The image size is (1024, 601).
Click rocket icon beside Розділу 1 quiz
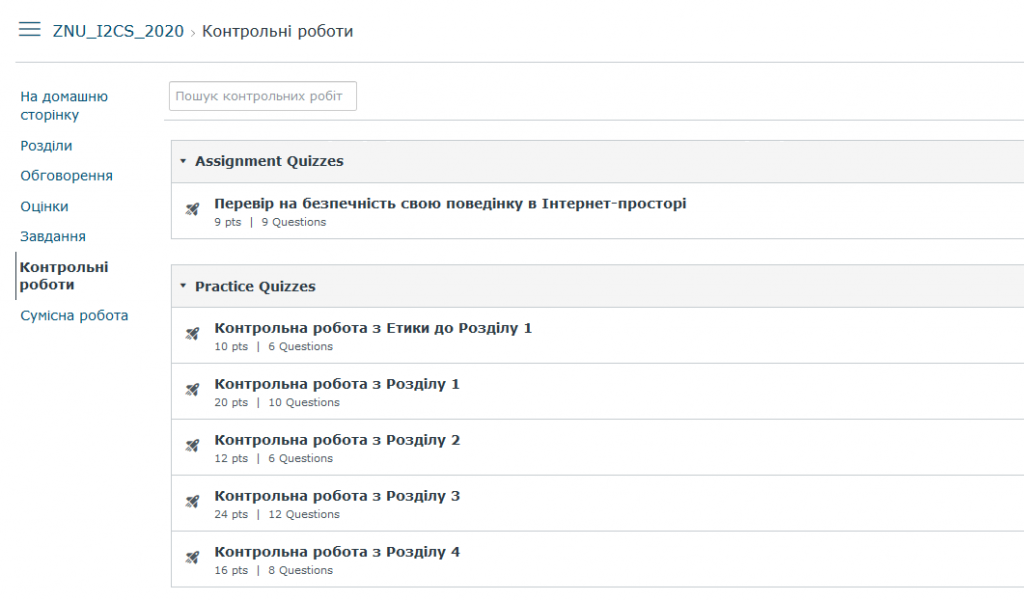click(x=193, y=391)
